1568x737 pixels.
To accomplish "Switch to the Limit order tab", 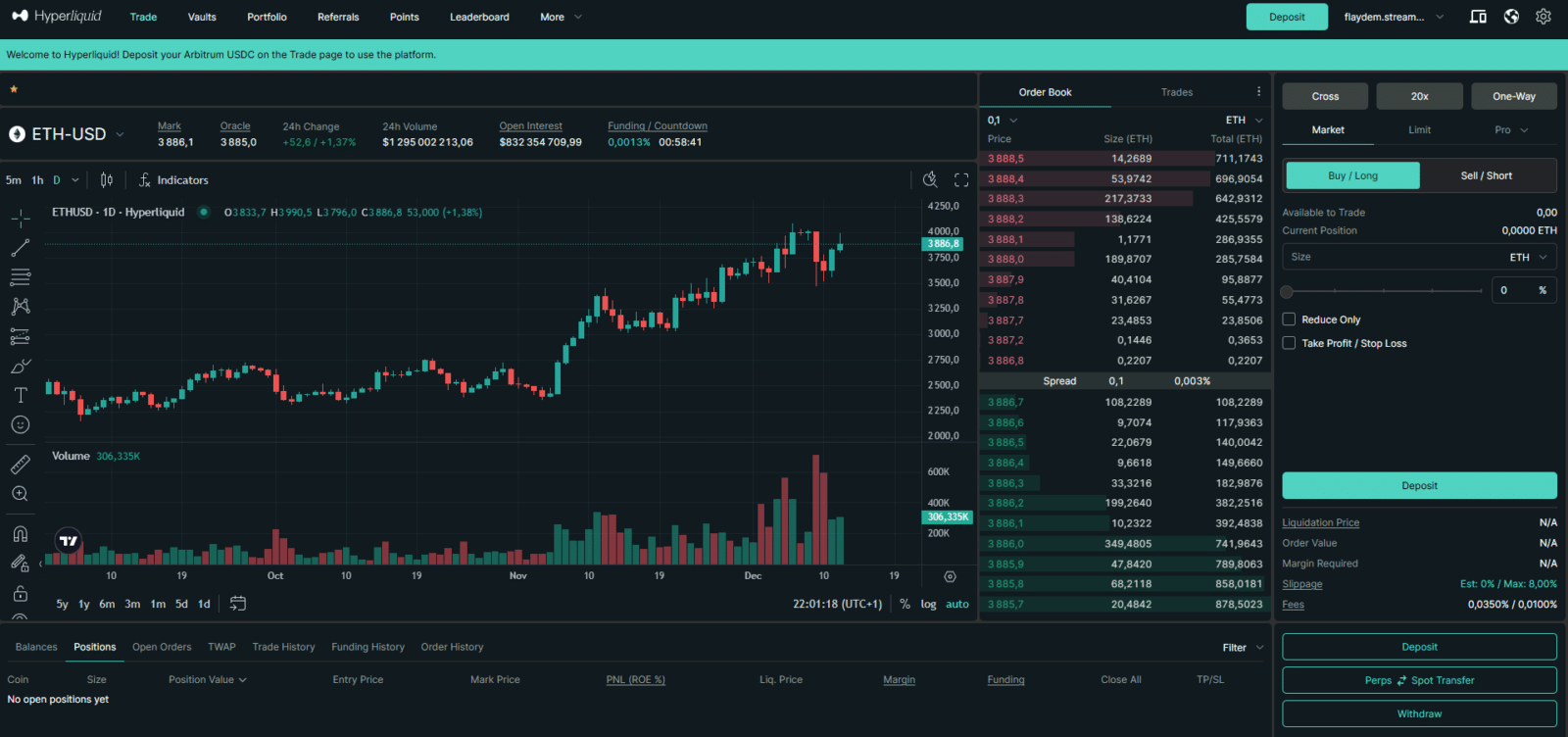I will 1419,130.
